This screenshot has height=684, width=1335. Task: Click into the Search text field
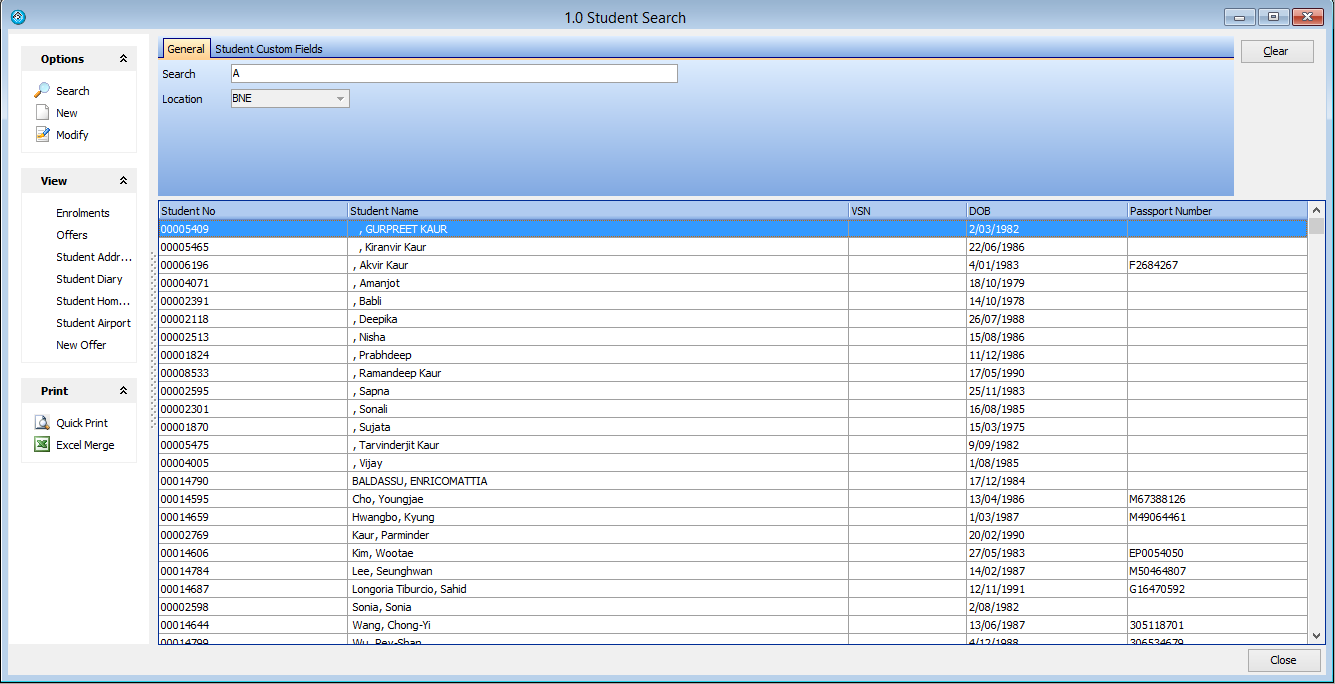[x=453, y=74]
